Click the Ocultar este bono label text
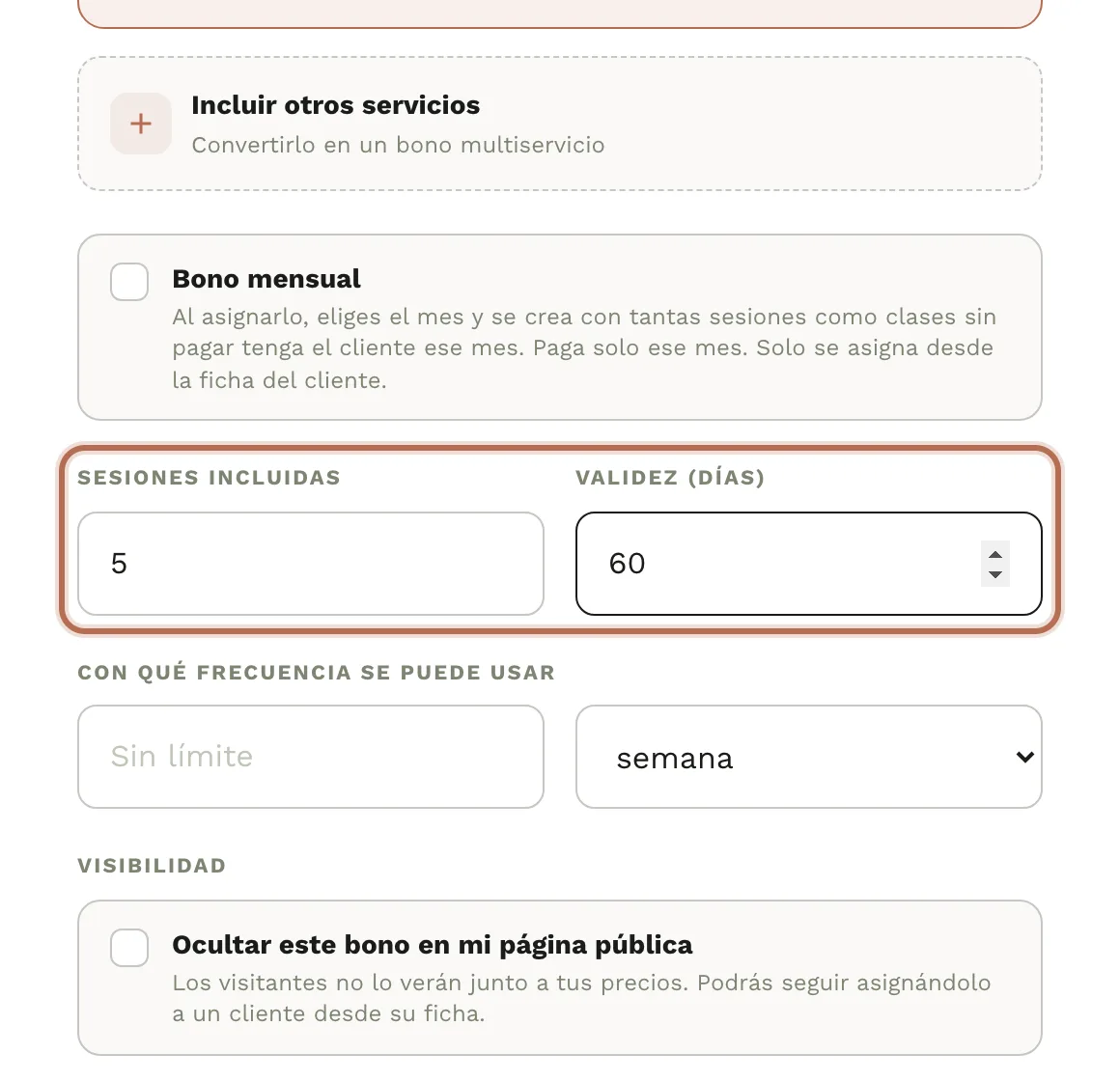1120x1081 pixels. [x=433, y=945]
